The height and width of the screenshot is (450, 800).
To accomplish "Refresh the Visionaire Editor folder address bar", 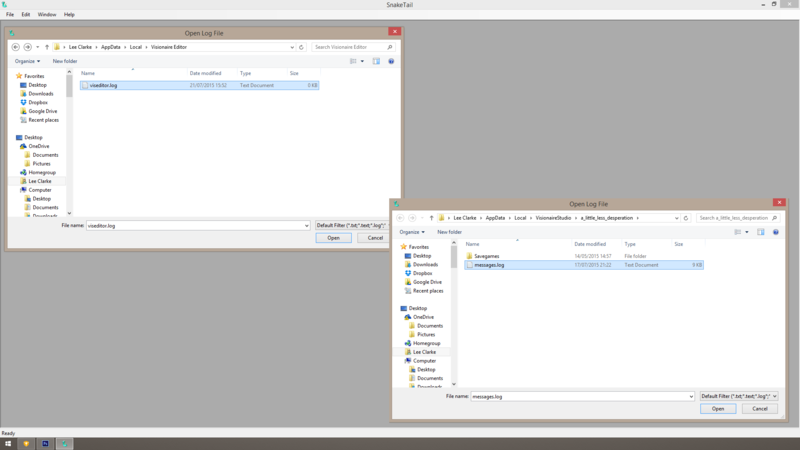I will click(301, 47).
